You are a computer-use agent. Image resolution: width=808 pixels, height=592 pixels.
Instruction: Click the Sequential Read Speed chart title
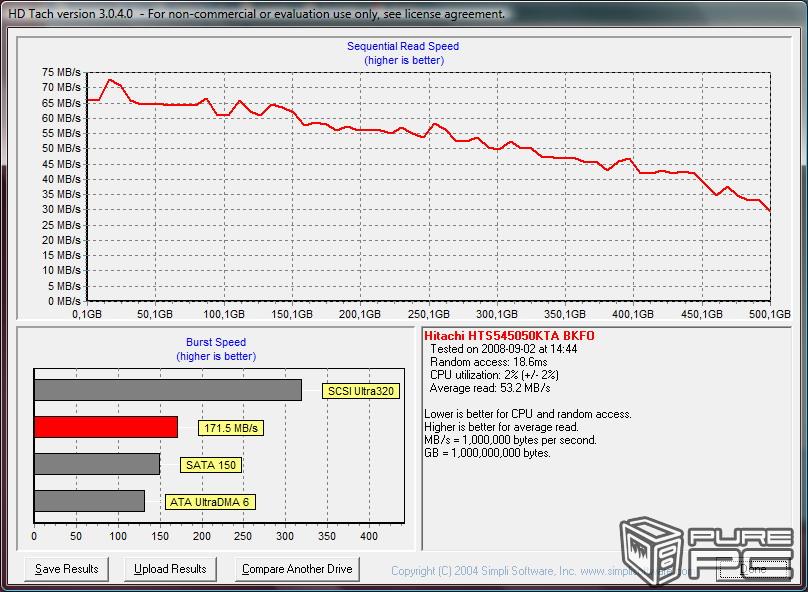[x=403, y=46]
